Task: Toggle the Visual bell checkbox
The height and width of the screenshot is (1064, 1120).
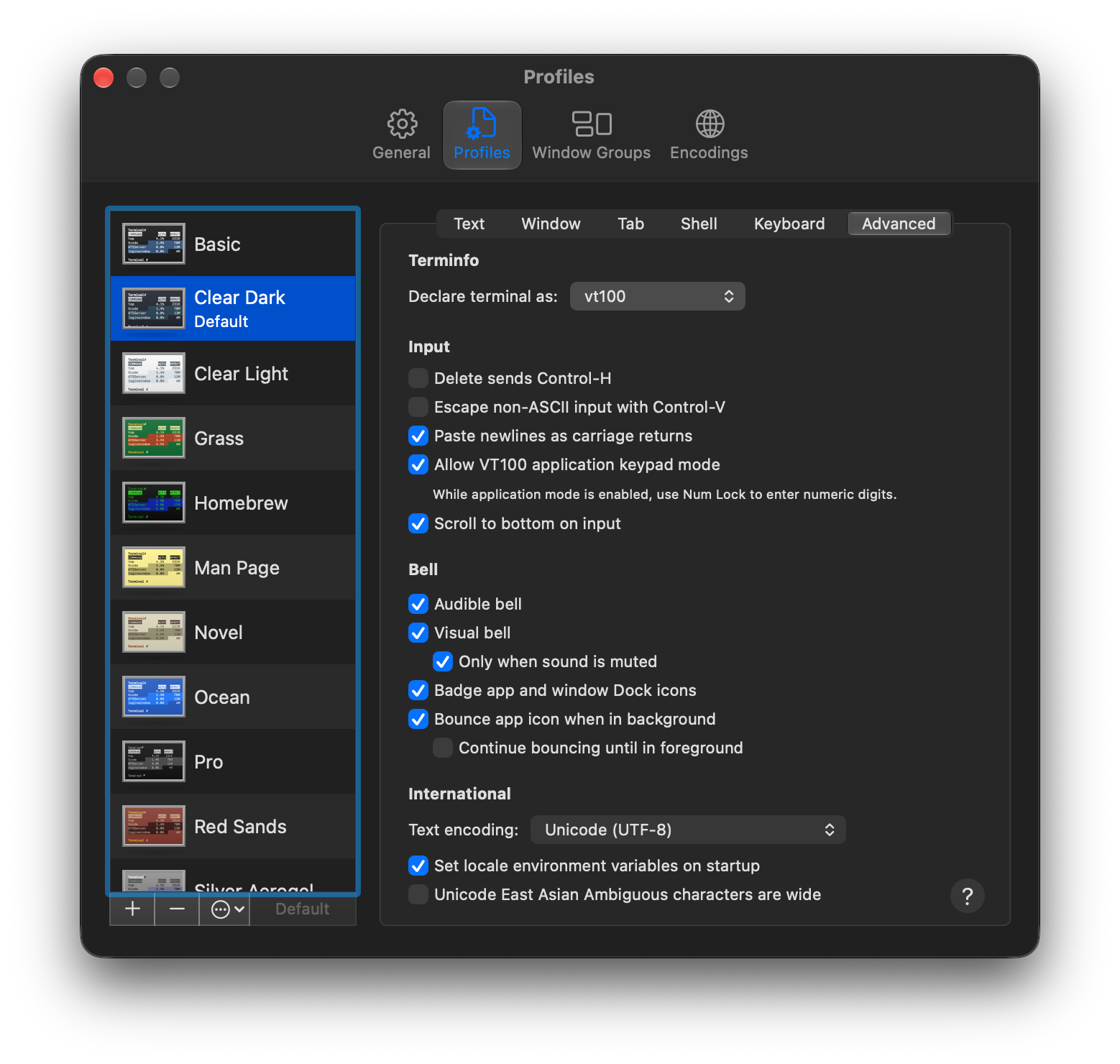Action: [x=418, y=633]
